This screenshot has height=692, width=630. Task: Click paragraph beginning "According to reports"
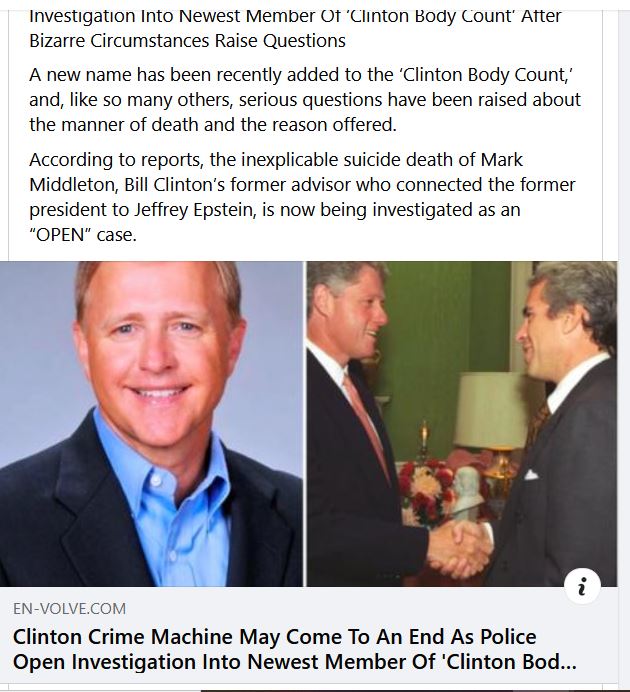(302, 197)
